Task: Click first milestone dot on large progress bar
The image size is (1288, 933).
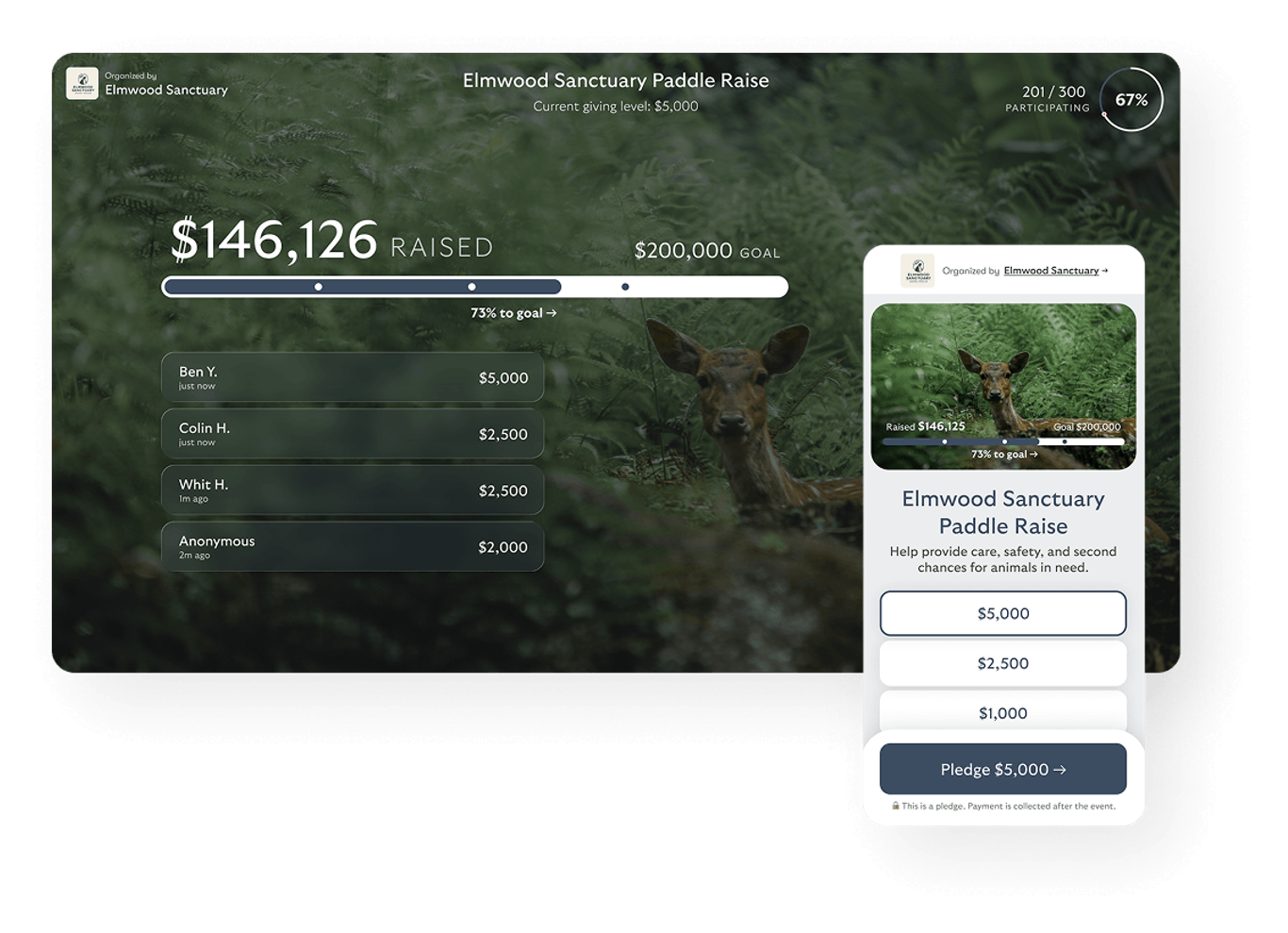Action: tap(319, 287)
